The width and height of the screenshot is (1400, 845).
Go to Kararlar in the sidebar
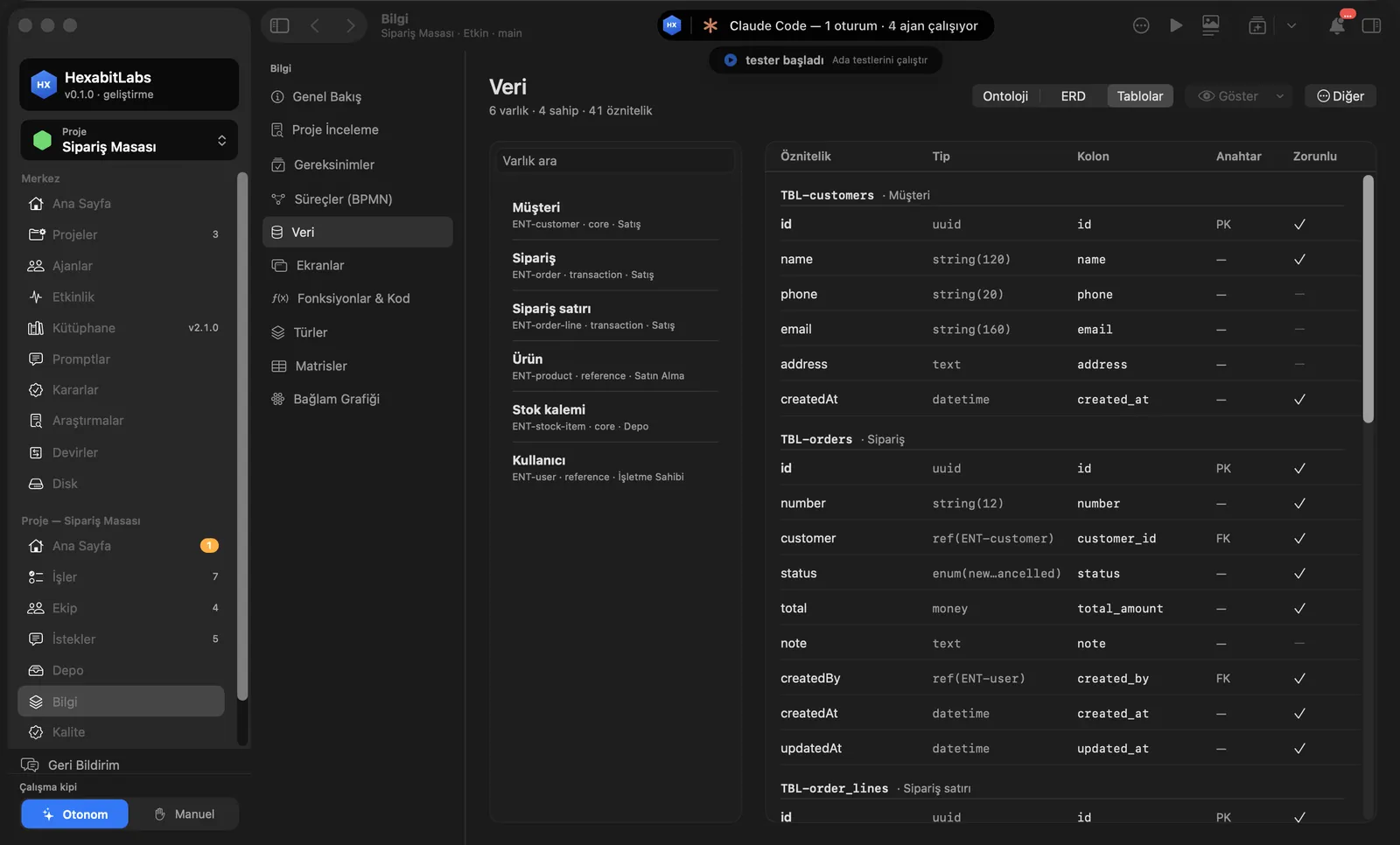click(121, 390)
